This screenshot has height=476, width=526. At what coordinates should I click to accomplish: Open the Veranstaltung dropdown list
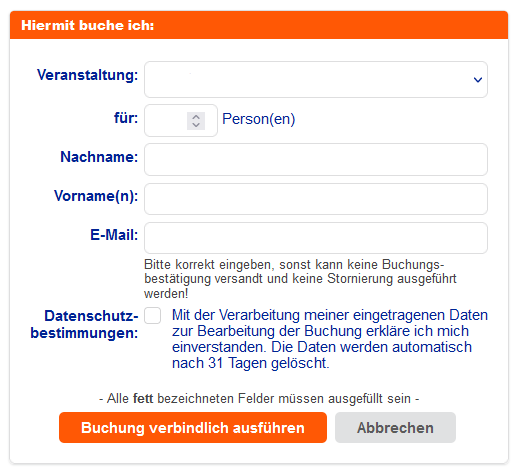[x=316, y=80]
